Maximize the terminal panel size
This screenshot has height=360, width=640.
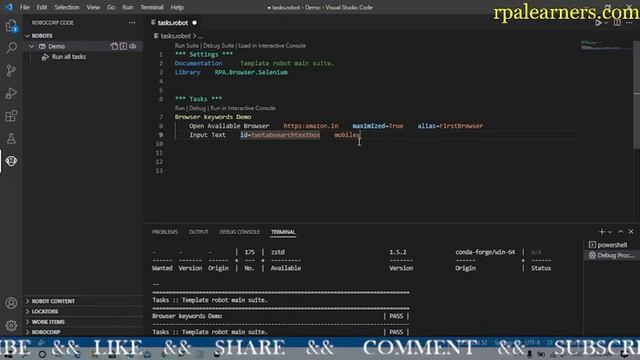click(x=620, y=231)
